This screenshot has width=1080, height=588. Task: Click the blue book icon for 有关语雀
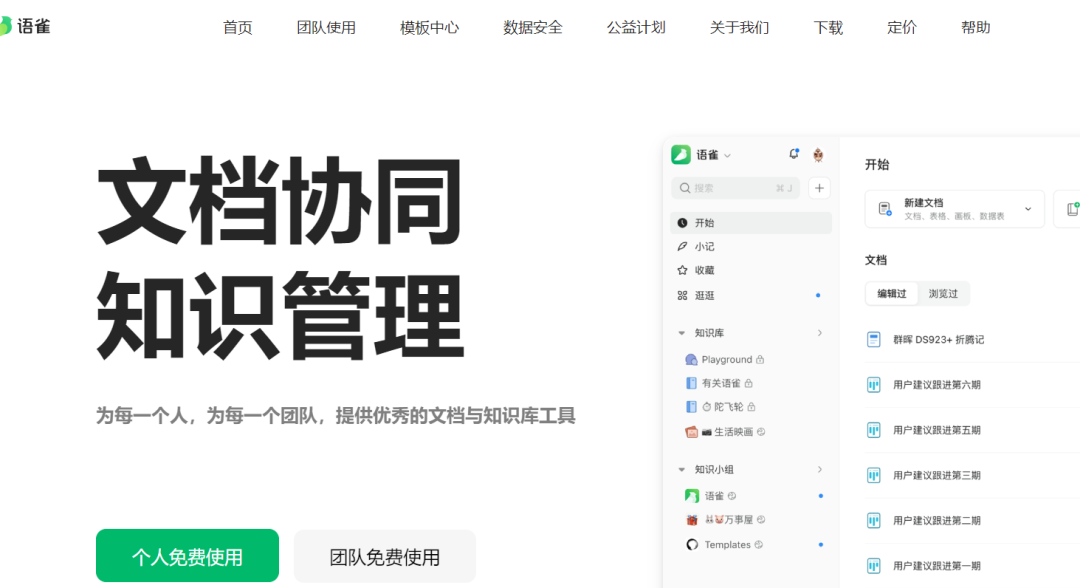pos(691,384)
